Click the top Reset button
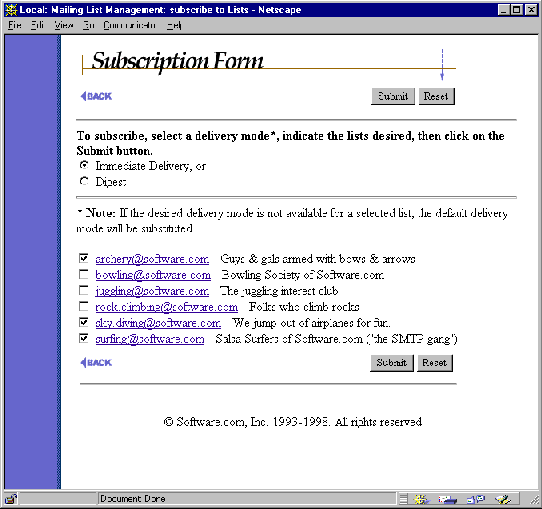Viewport: 542px width, 509px height. (436, 96)
